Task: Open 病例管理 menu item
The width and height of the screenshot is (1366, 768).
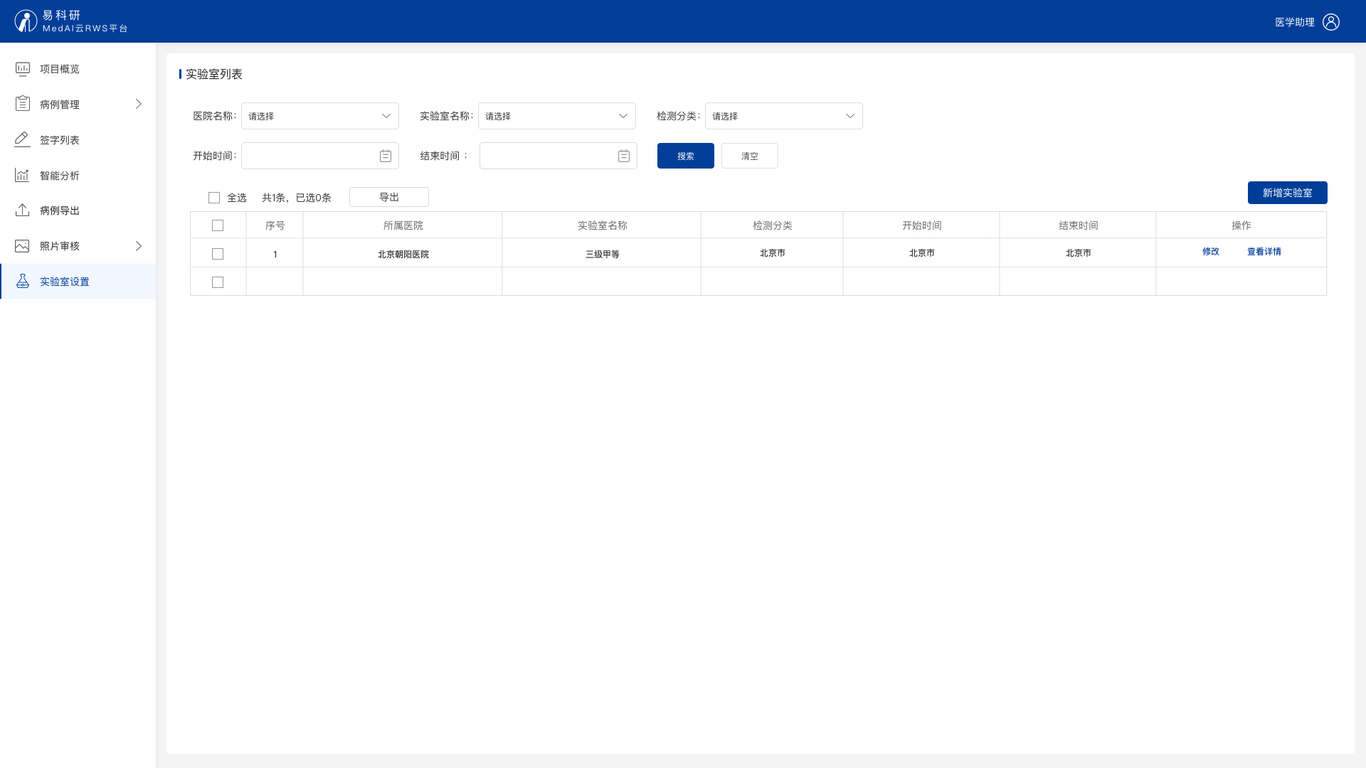Action: 78,104
